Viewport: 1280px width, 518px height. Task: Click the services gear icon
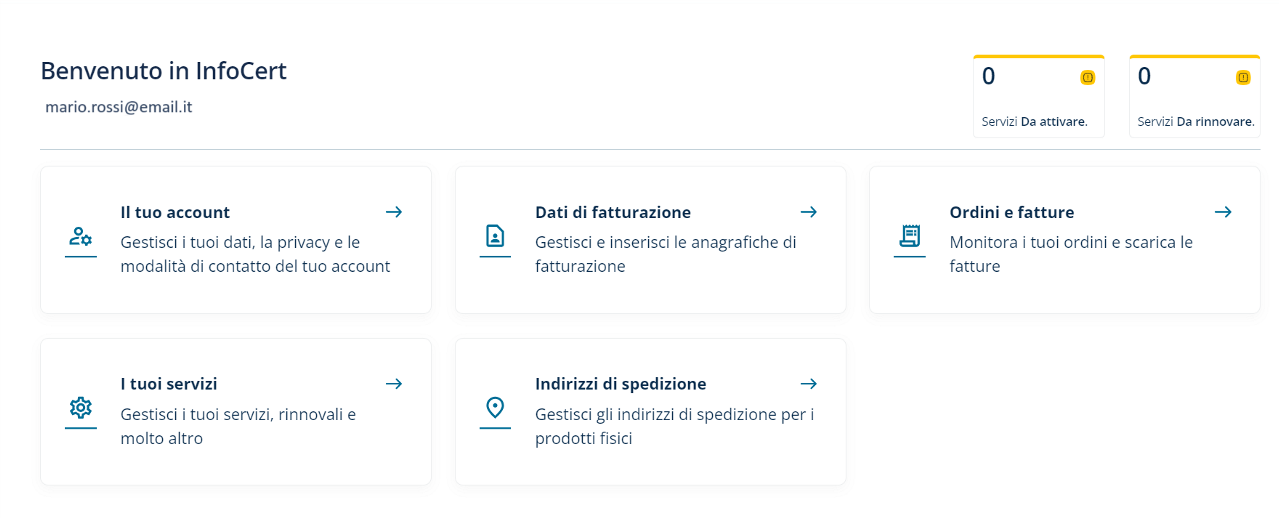click(x=81, y=408)
